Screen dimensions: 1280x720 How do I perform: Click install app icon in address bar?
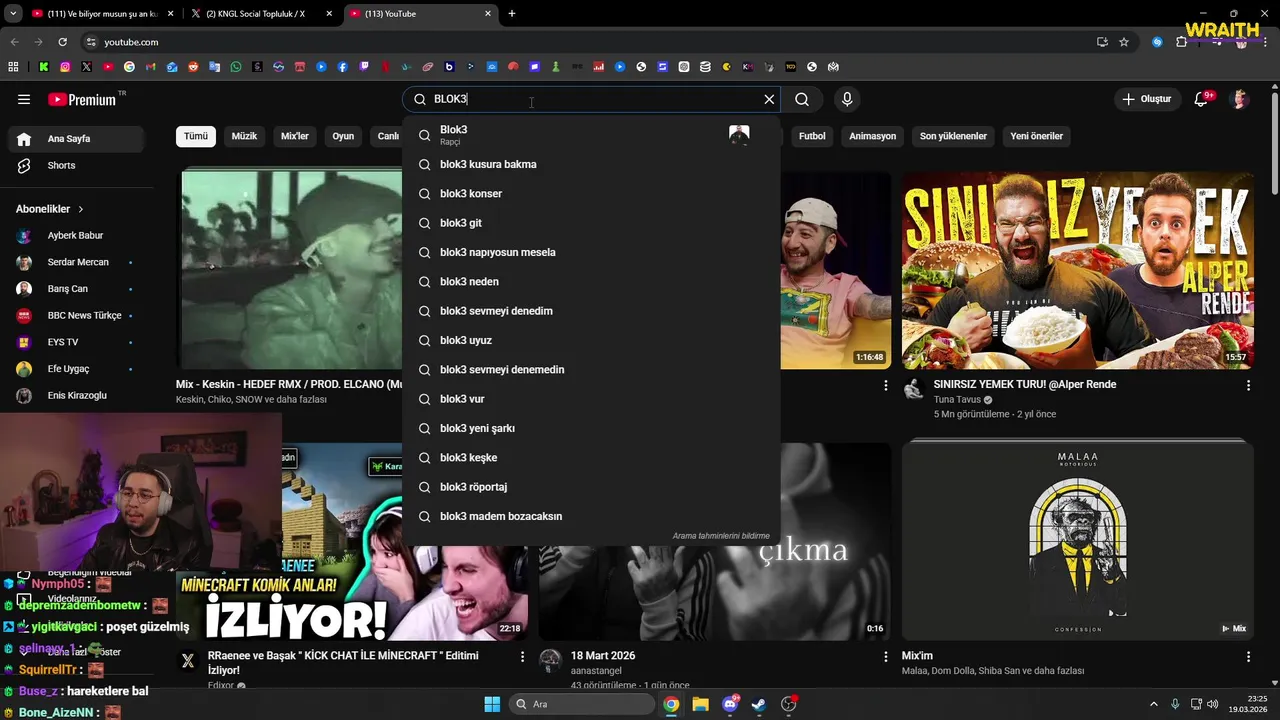pos(1102,42)
